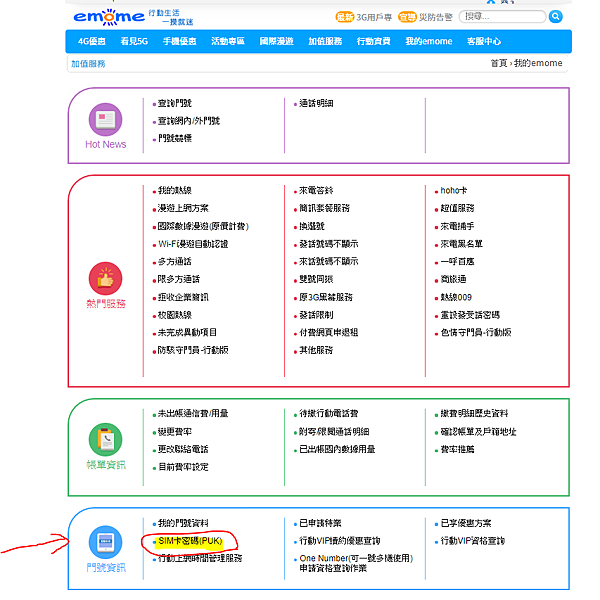Open the 待繳行動電話費 link
The height and width of the screenshot is (600, 600).
coord(329,413)
